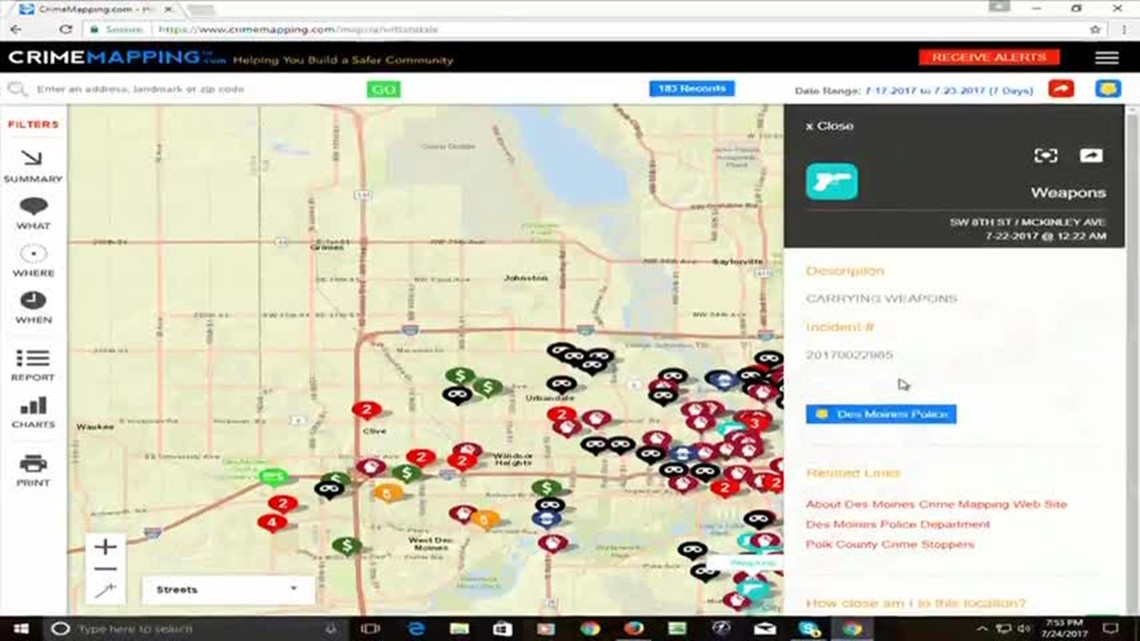Image resolution: width=1140 pixels, height=641 pixels.
Task: Click the green GO search button
Action: 383,89
